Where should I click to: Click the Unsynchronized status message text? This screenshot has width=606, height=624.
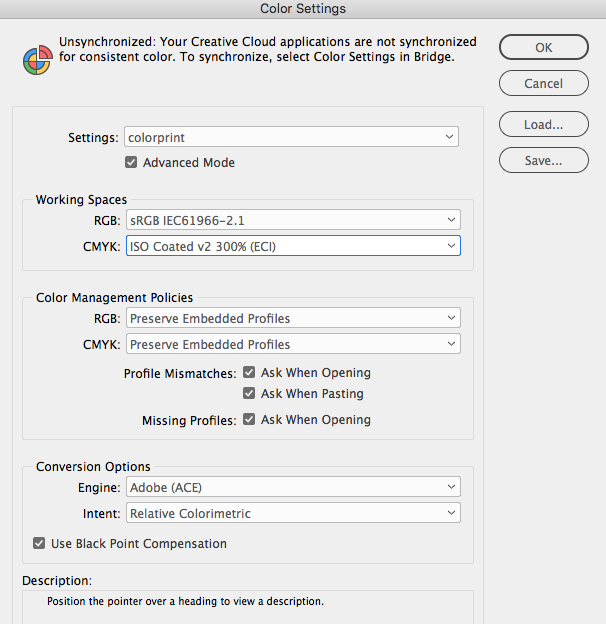pos(267,50)
